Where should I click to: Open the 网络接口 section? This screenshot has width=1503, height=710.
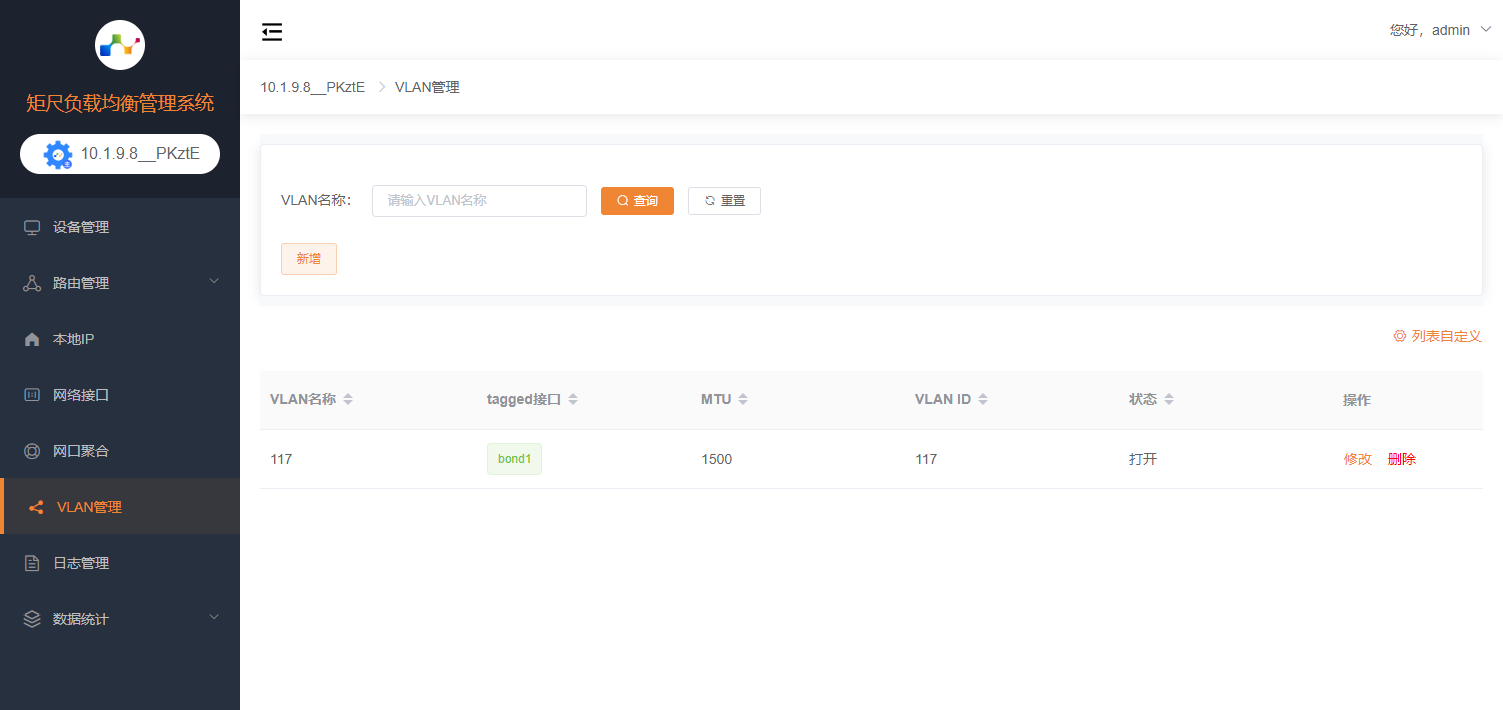tap(81, 395)
